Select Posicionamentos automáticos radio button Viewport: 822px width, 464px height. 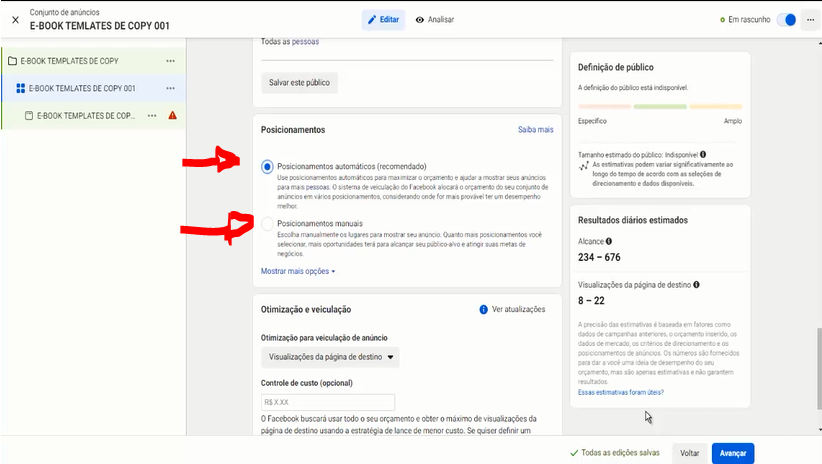[267, 167]
